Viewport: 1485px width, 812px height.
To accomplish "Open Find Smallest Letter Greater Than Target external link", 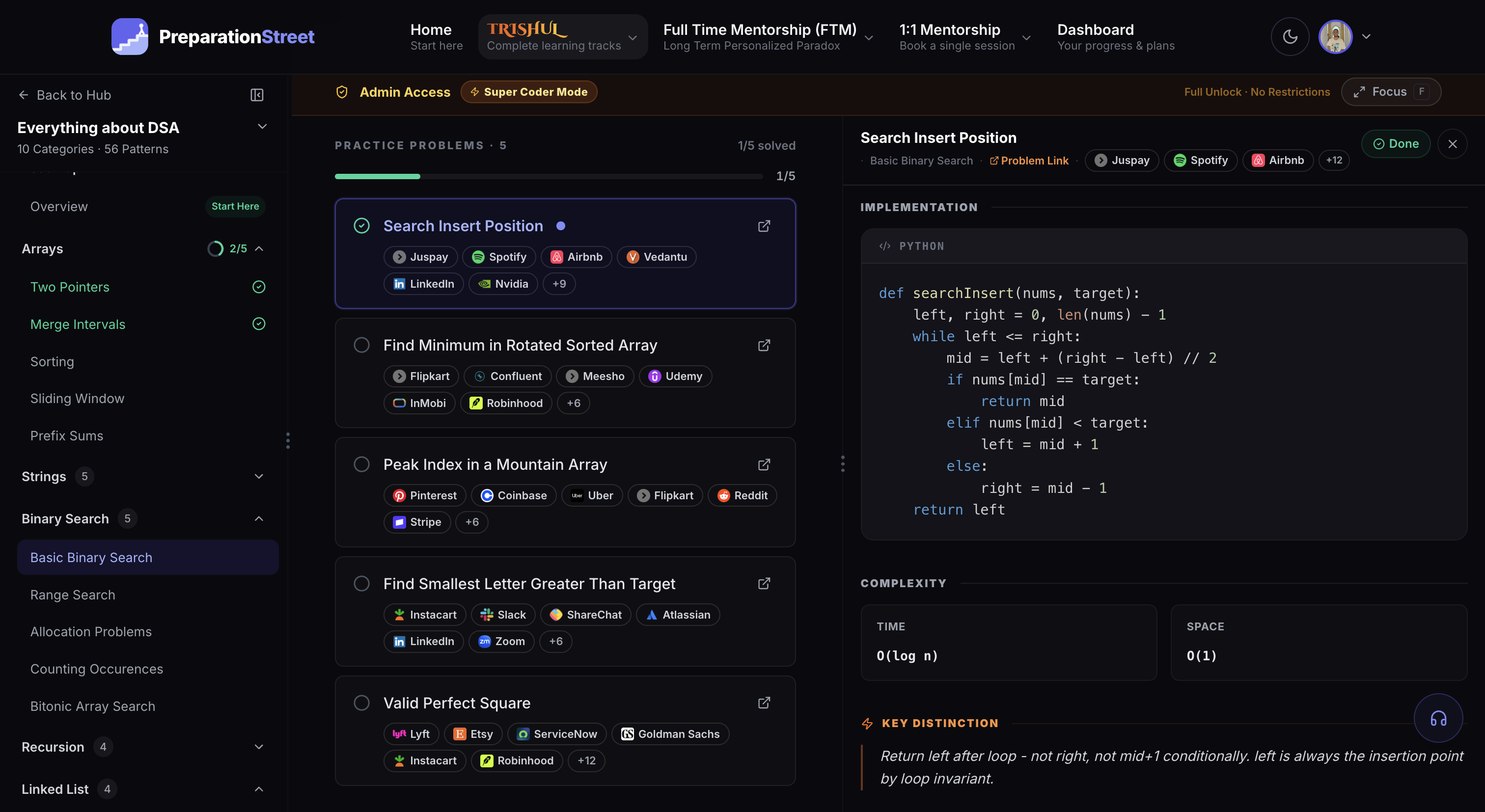I will coord(764,584).
